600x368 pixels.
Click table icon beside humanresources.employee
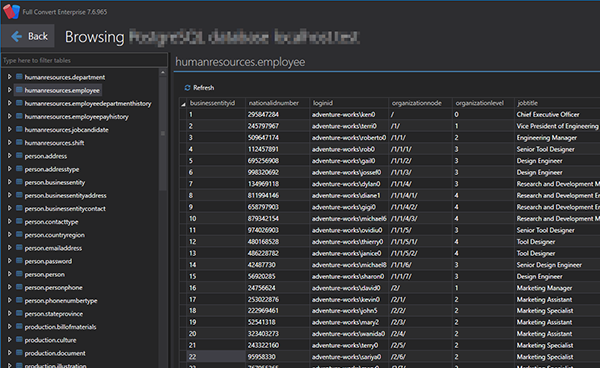pos(19,90)
